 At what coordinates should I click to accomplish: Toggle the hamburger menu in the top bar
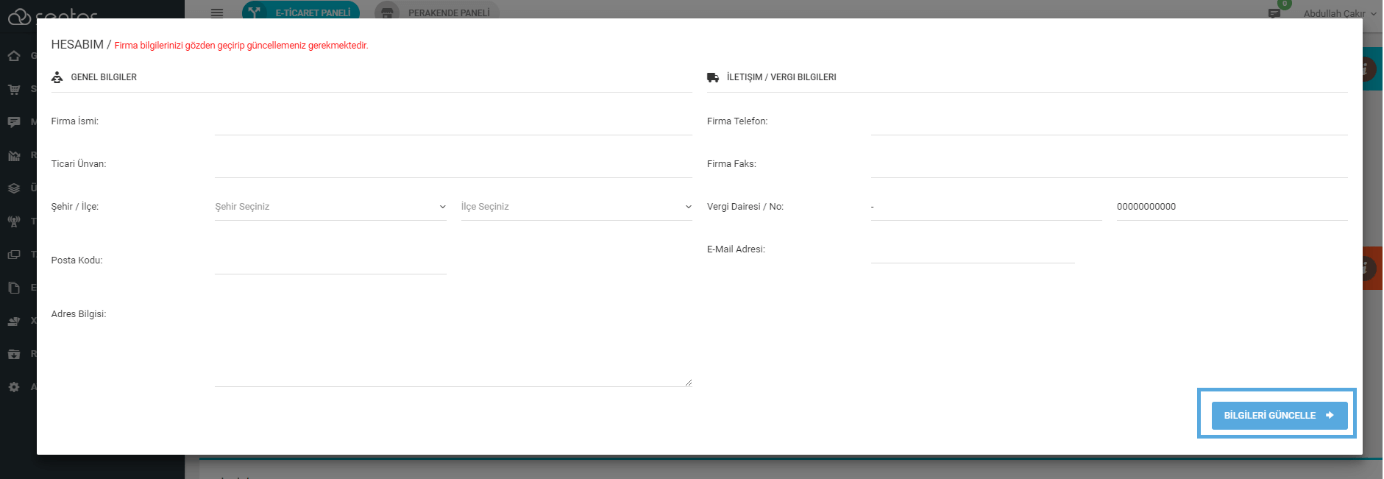[x=217, y=12]
